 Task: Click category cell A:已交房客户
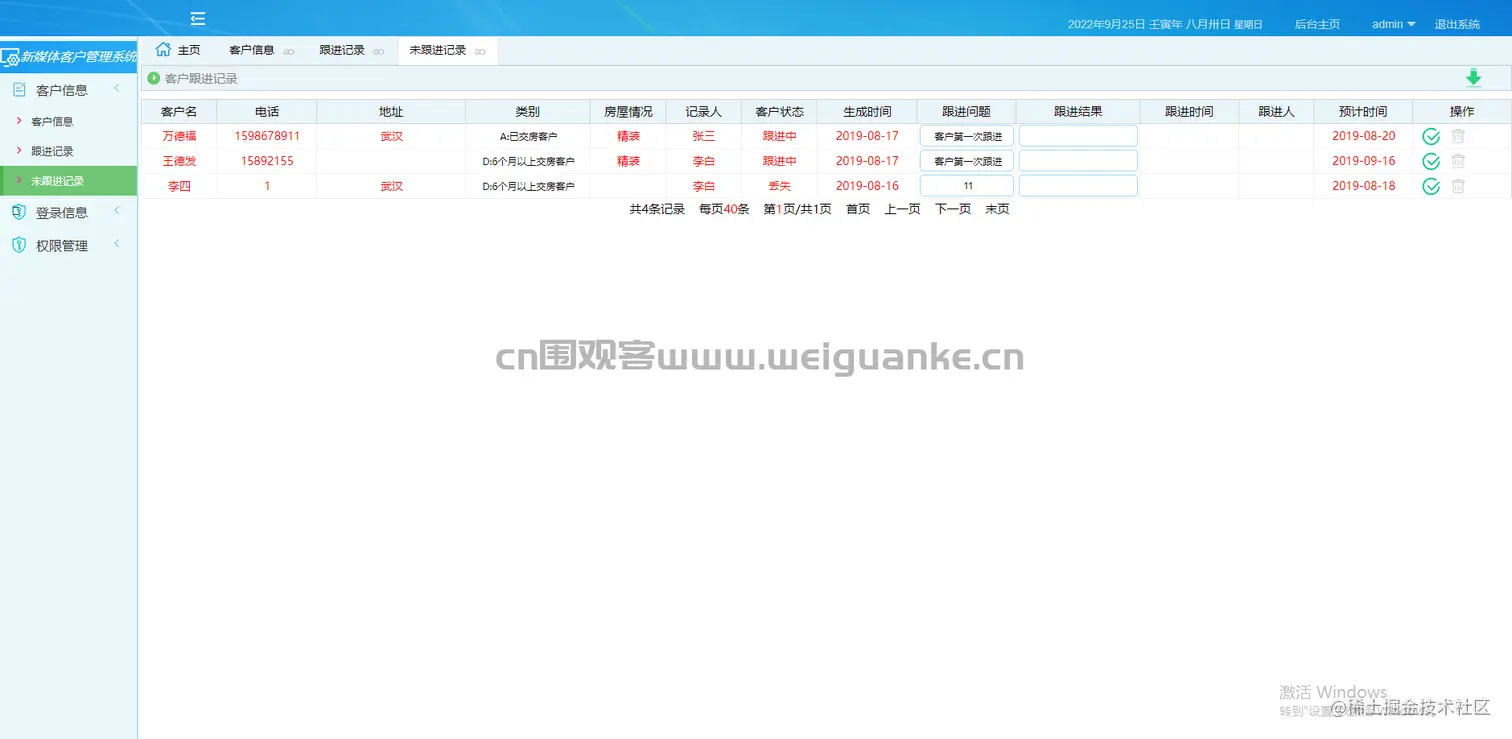[x=528, y=136]
